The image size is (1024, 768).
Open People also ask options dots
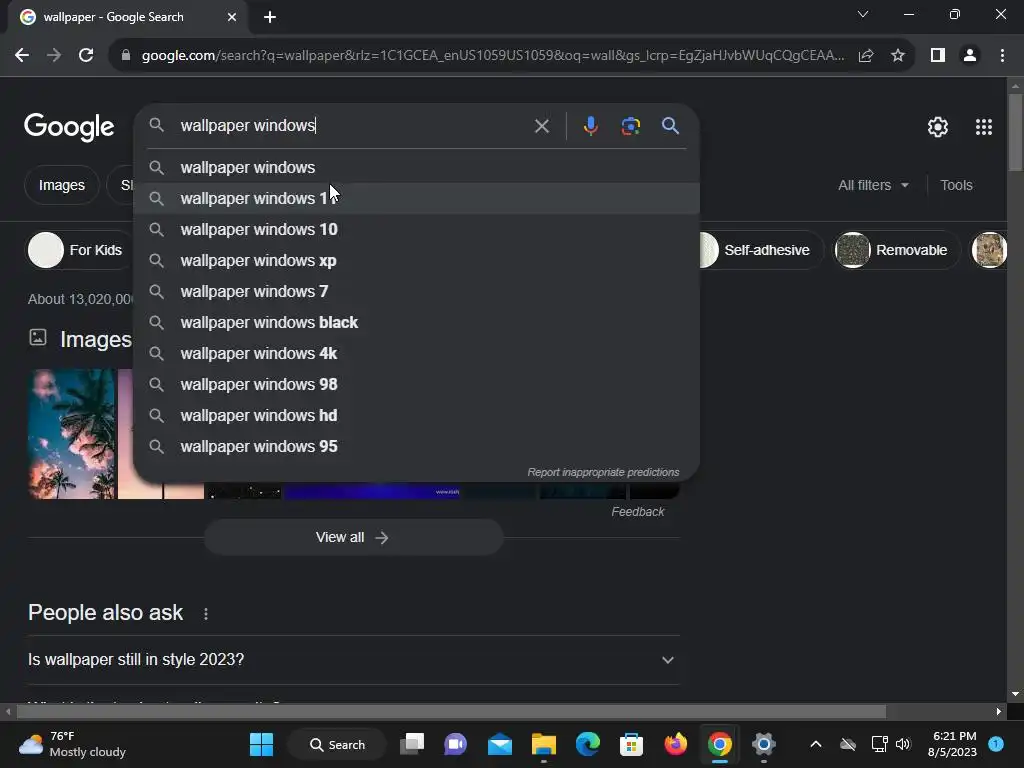click(x=206, y=614)
